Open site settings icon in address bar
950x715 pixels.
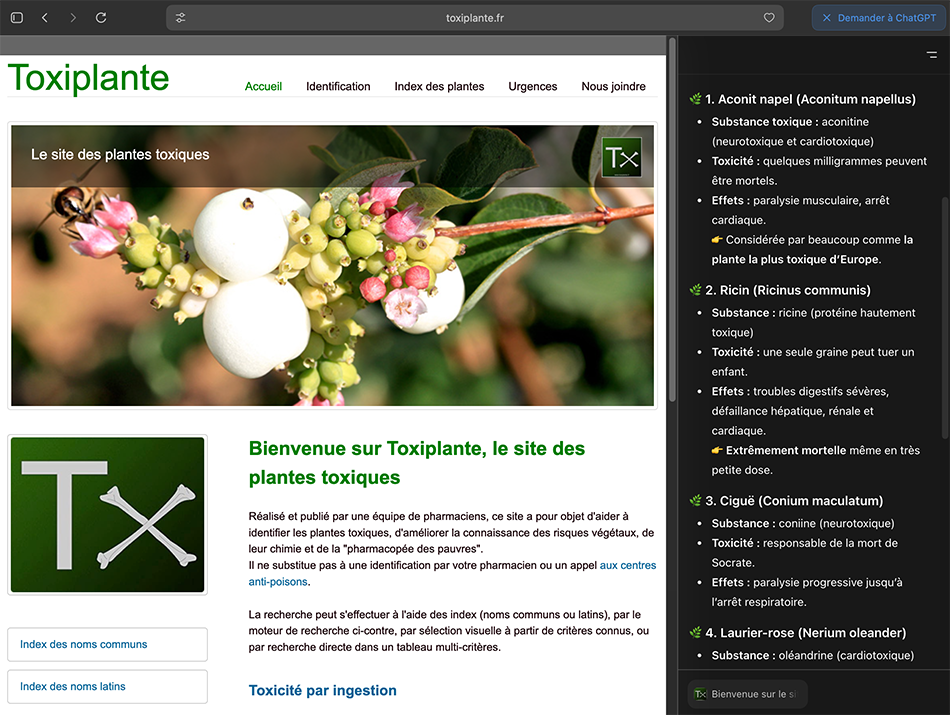tap(181, 18)
